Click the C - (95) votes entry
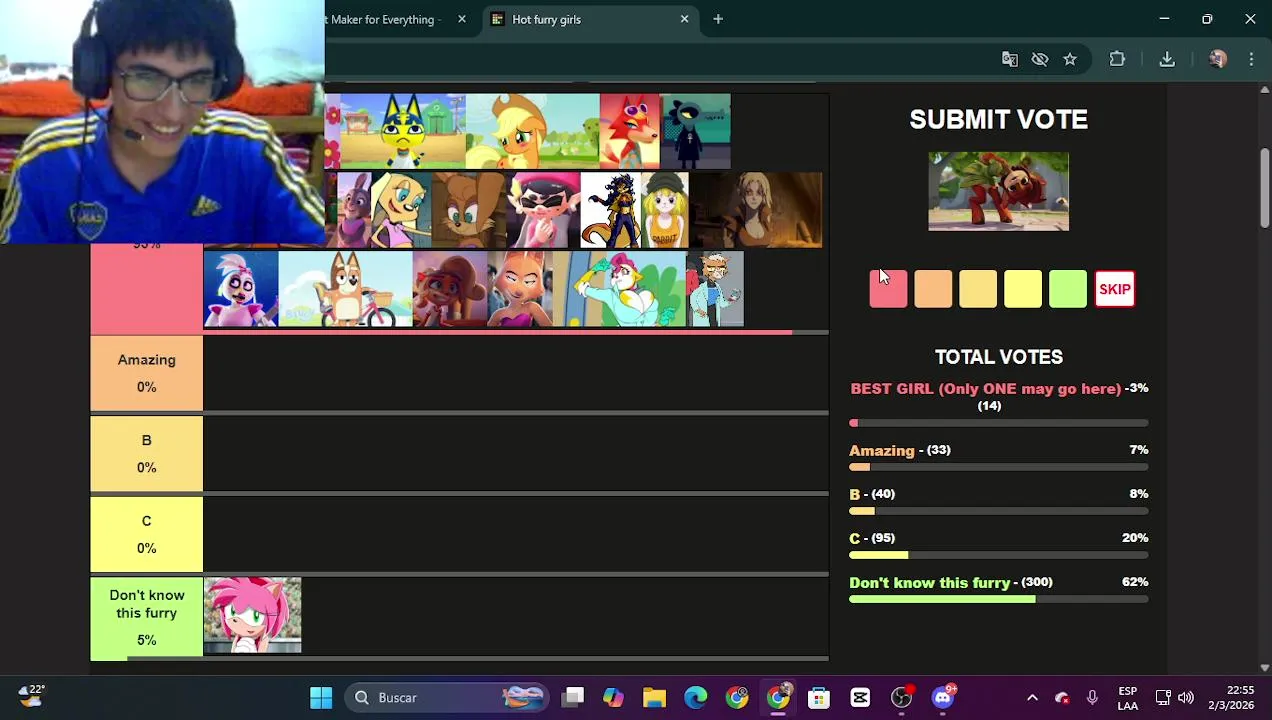1272x720 pixels. click(x=872, y=538)
